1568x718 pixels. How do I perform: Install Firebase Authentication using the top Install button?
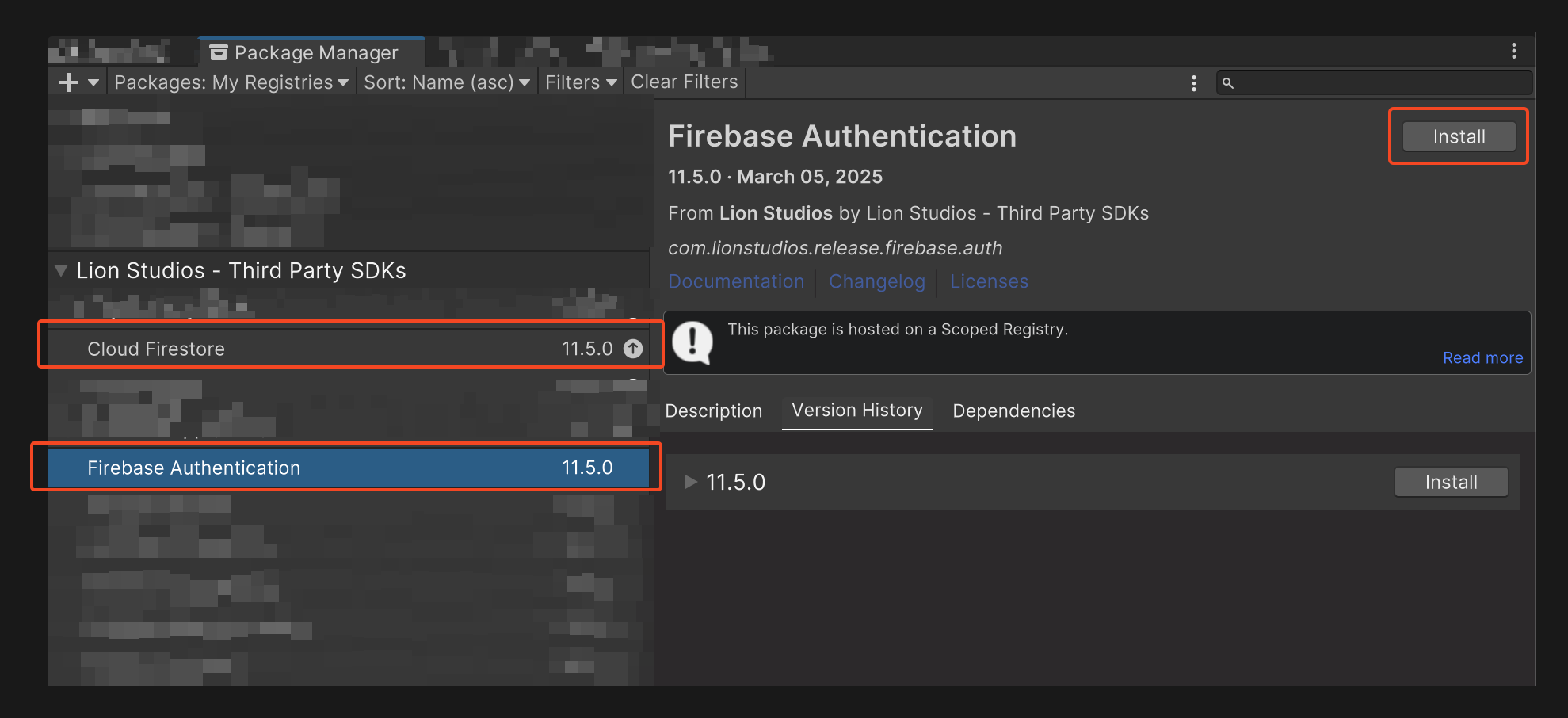(x=1458, y=136)
